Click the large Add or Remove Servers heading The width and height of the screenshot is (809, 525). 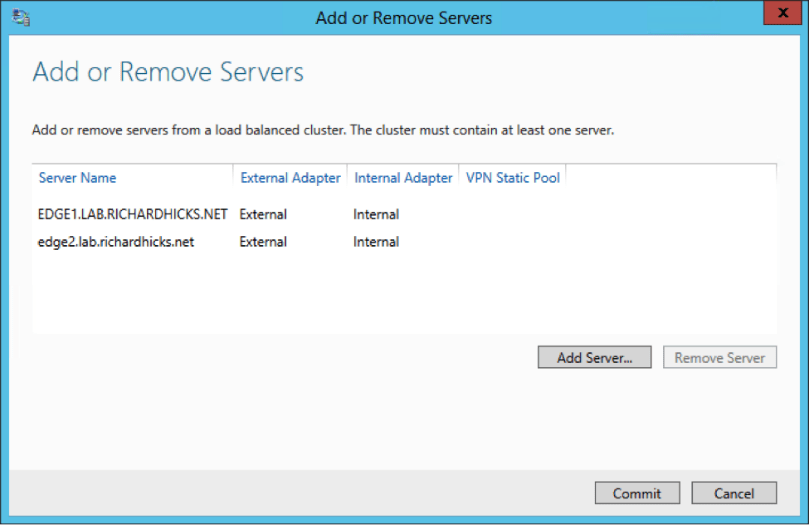click(168, 72)
